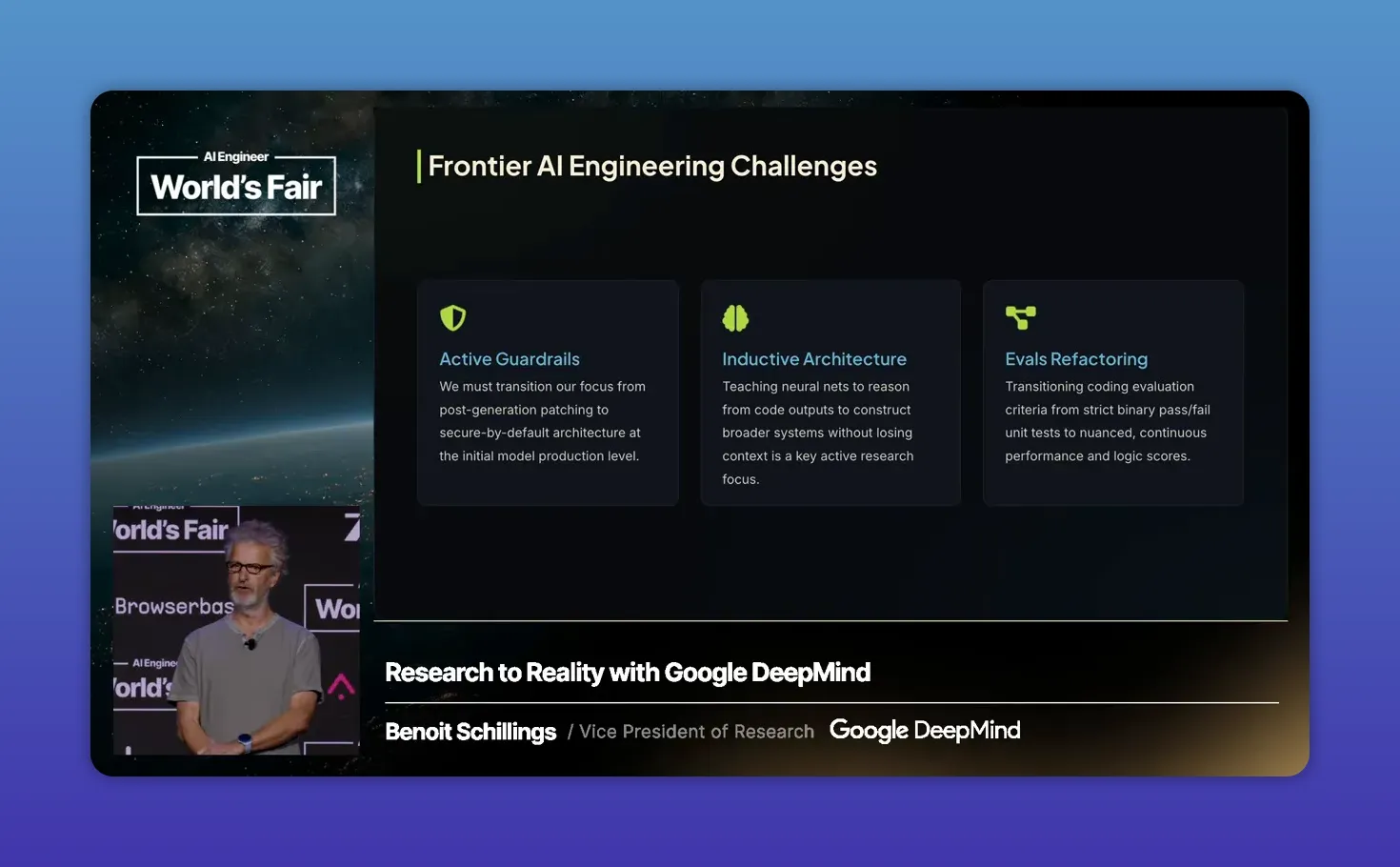The height and width of the screenshot is (867, 1400).
Task: Click the Research to Reality with Google DeepMind title
Action: 628,673
